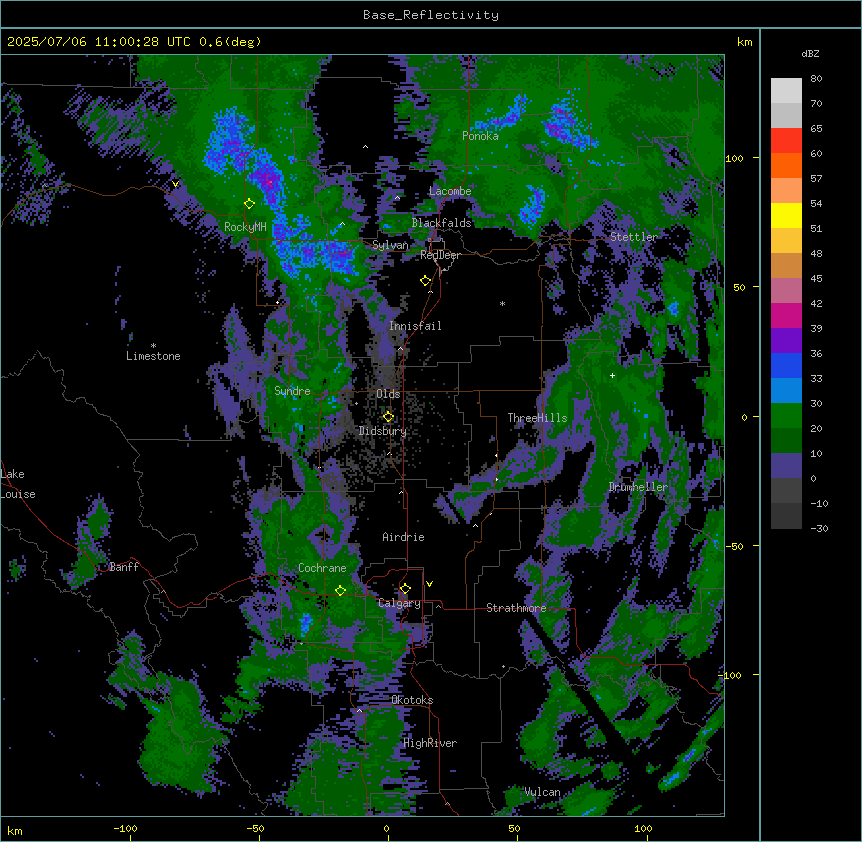Screen dimensions: 862x842
Task: Click the Cochrane label
Action: click(322, 568)
